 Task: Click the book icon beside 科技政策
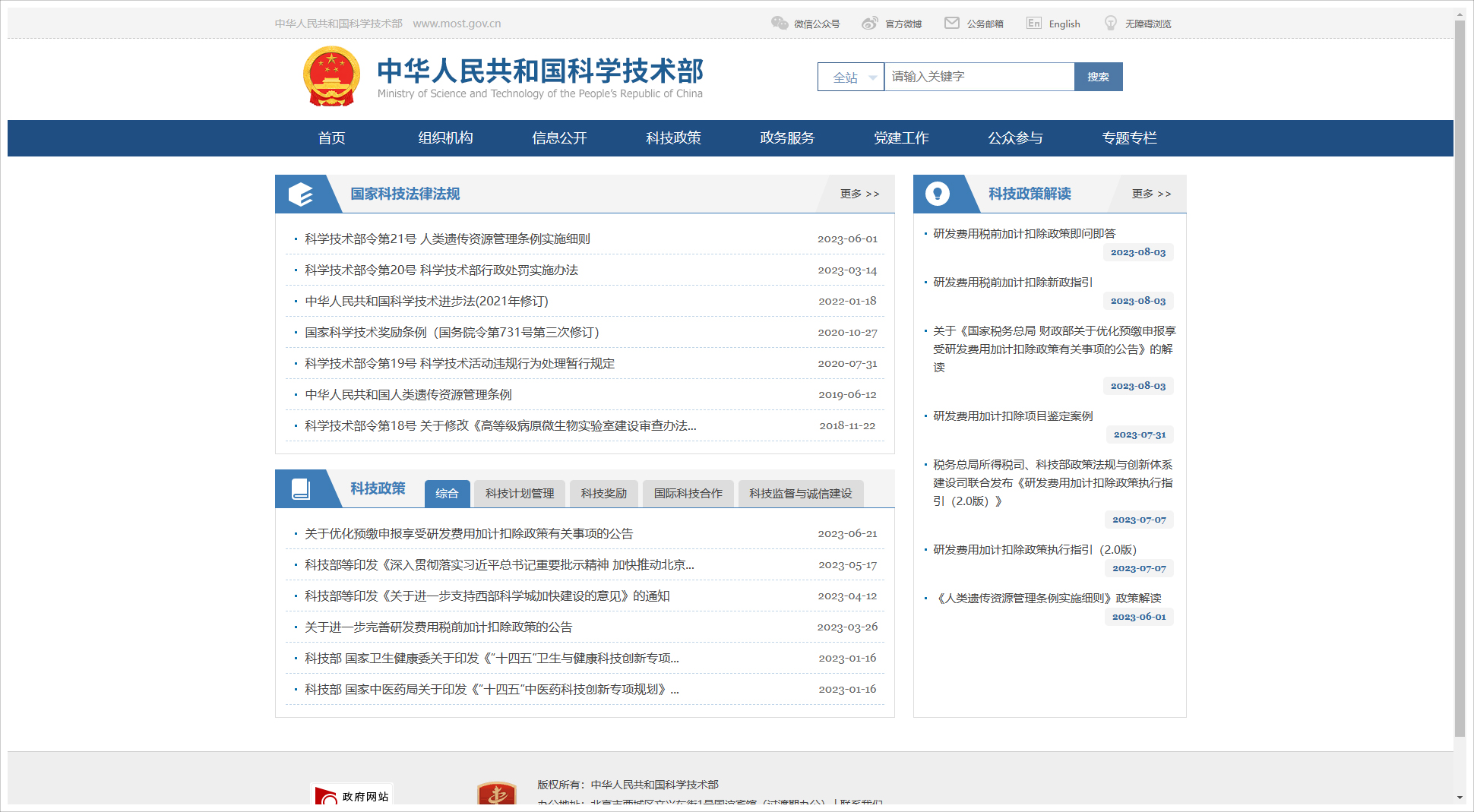coord(301,489)
